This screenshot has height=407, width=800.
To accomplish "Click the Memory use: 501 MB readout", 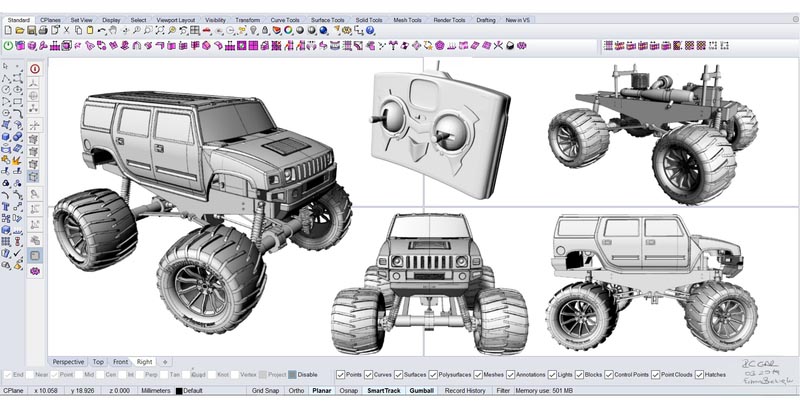I will pos(544,391).
